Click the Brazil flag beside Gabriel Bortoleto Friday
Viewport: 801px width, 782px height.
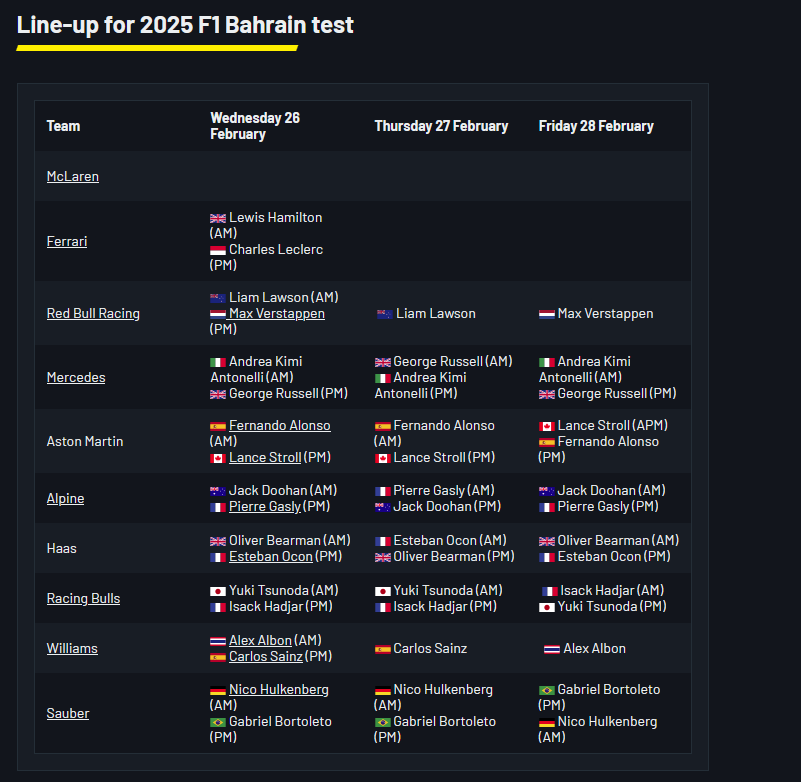point(547,690)
